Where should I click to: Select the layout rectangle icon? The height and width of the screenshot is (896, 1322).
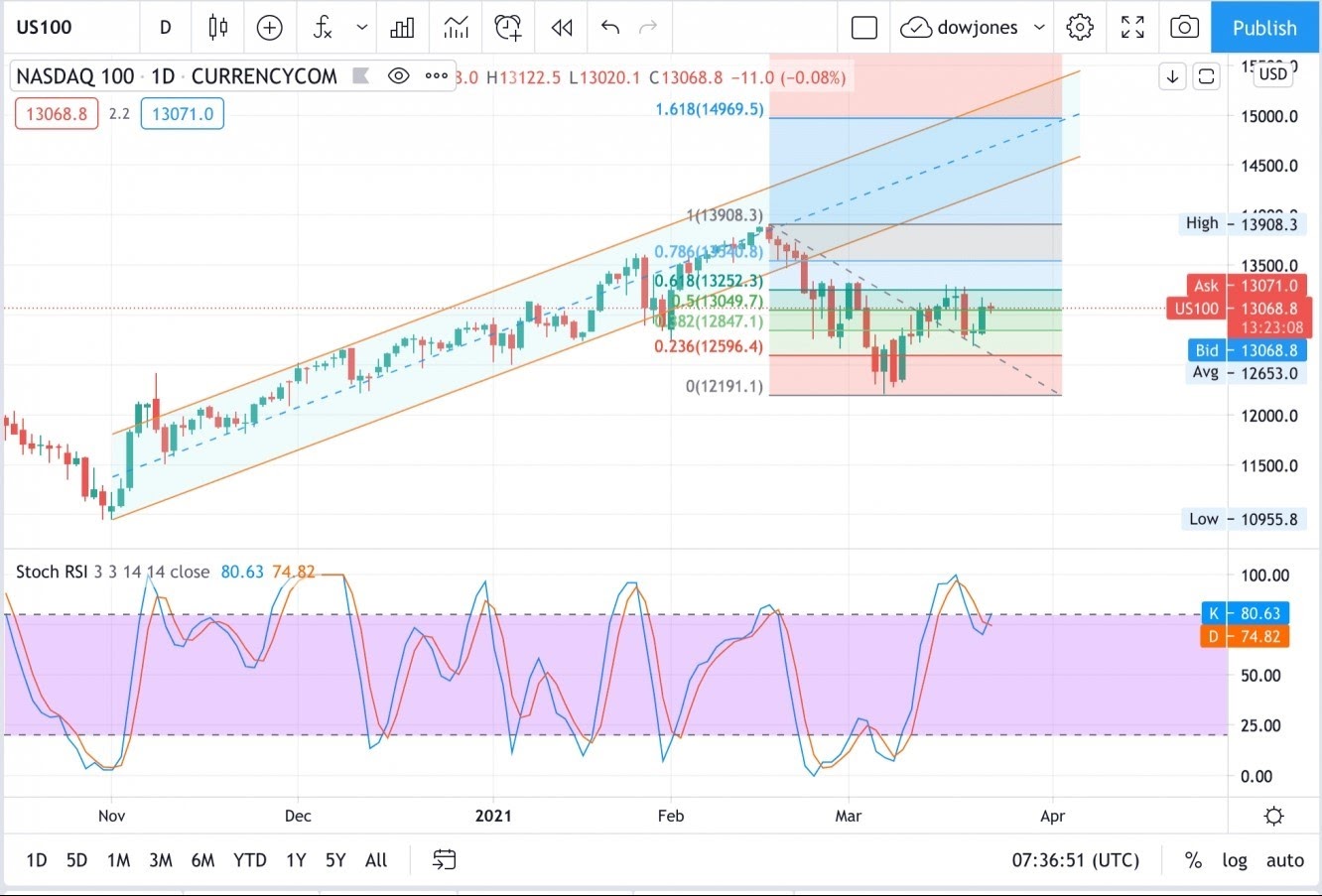coord(864,28)
